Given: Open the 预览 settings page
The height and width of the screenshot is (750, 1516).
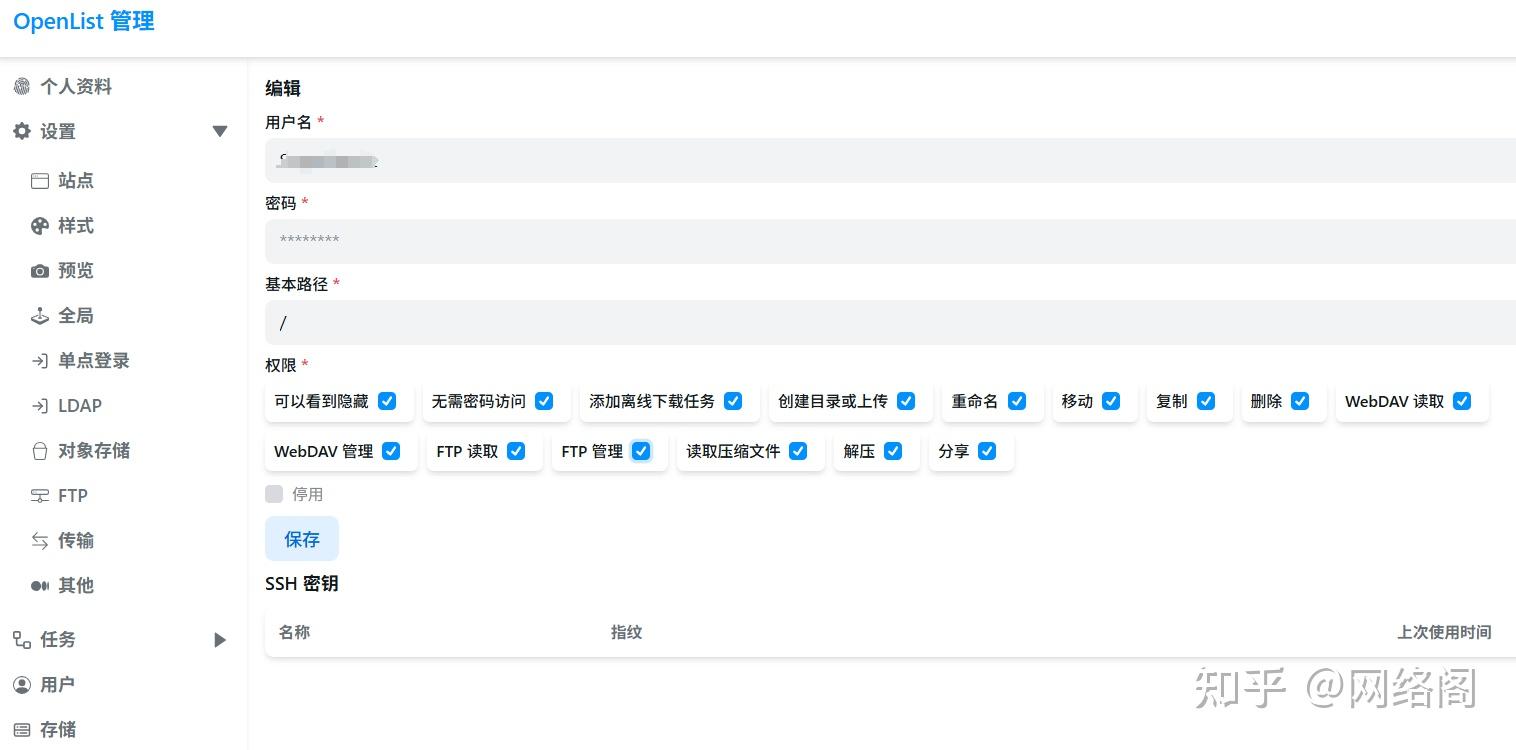Looking at the screenshot, I should (76, 270).
